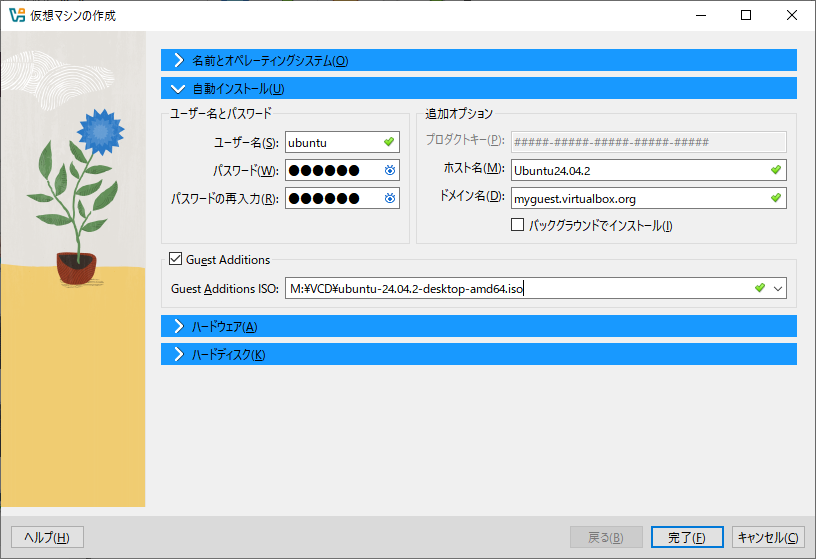The height and width of the screenshot is (559, 816).
Task: Maximize the 仮想マシンの作成 window
Action: [x=746, y=15]
